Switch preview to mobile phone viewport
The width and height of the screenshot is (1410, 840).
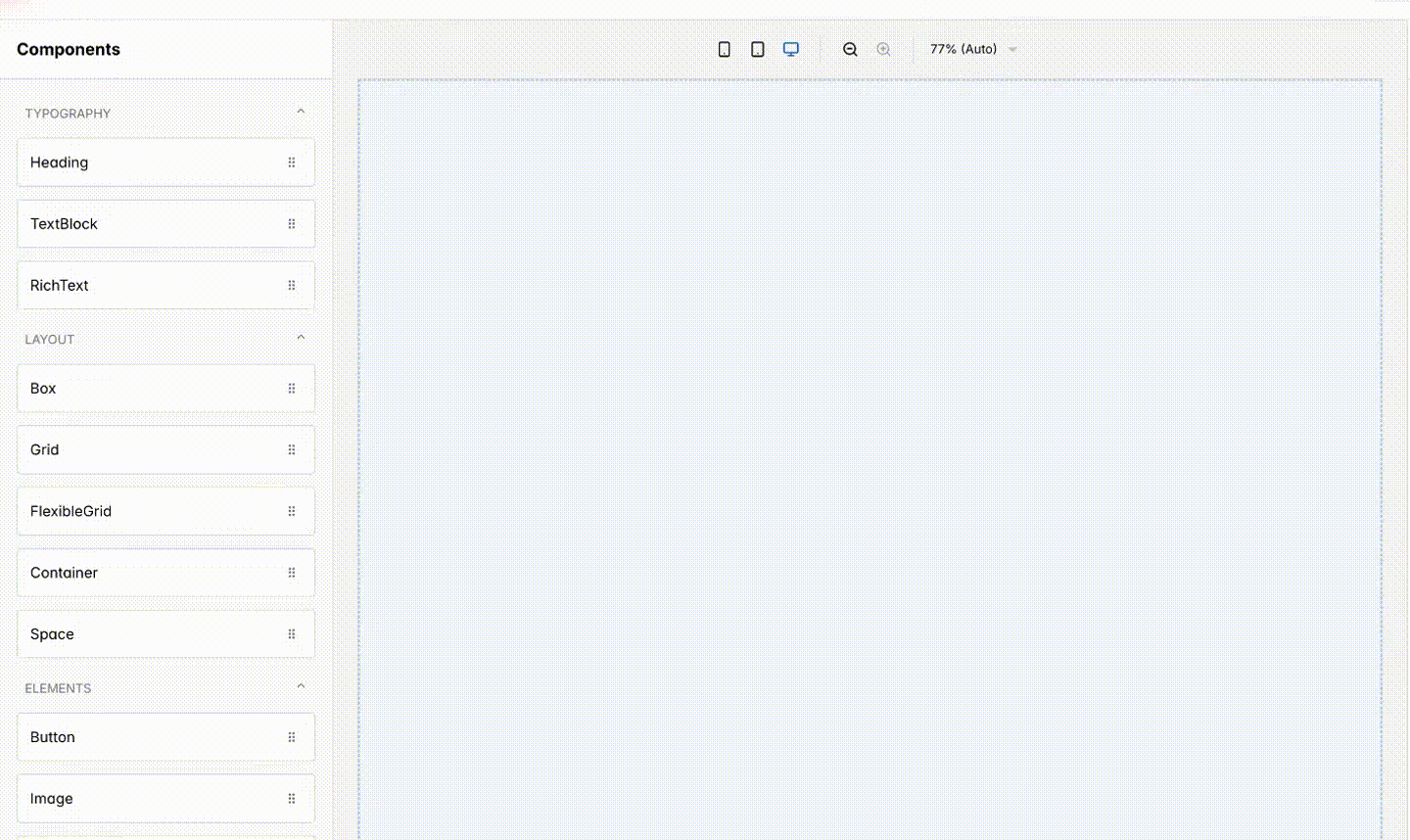724,48
